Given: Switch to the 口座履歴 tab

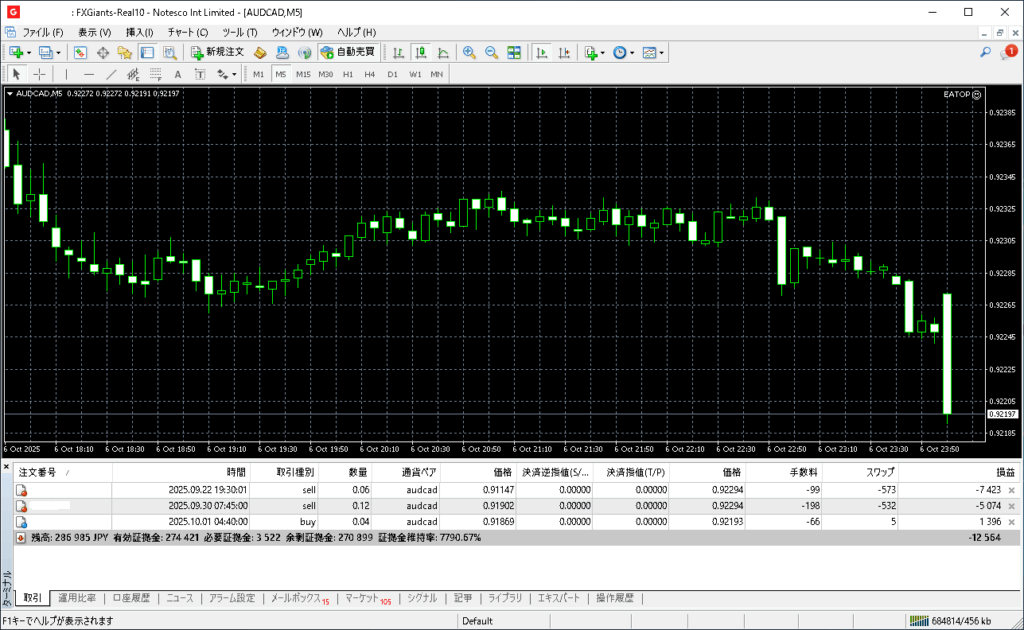Looking at the screenshot, I should pos(131,598).
